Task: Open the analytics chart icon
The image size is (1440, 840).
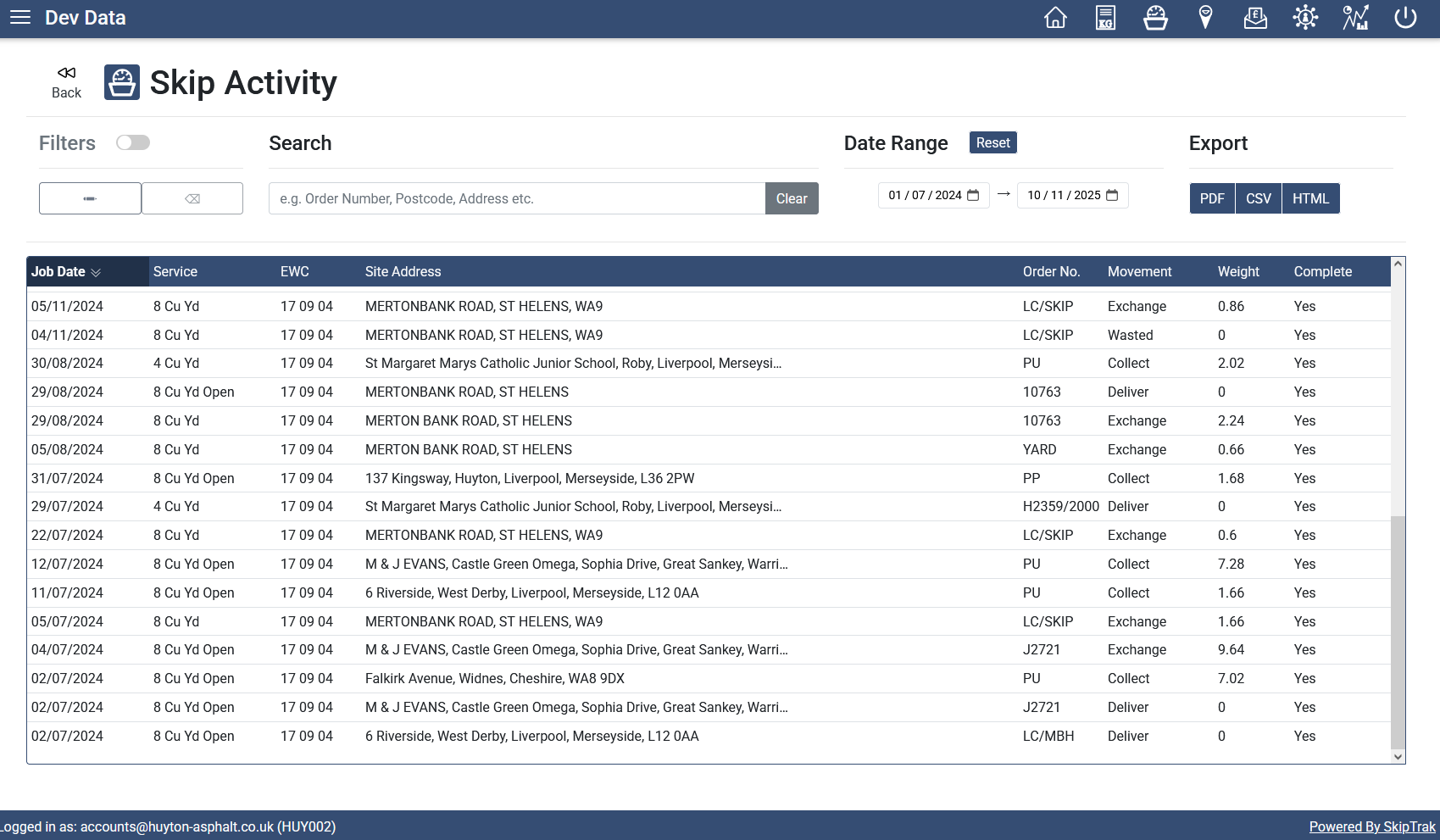Action: point(1355,18)
